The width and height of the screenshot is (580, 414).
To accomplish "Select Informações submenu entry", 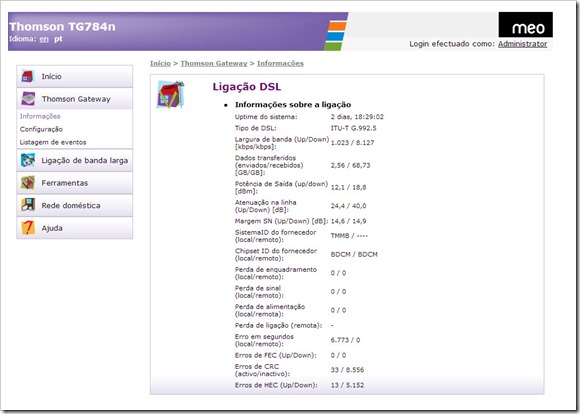I will pos(40,116).
